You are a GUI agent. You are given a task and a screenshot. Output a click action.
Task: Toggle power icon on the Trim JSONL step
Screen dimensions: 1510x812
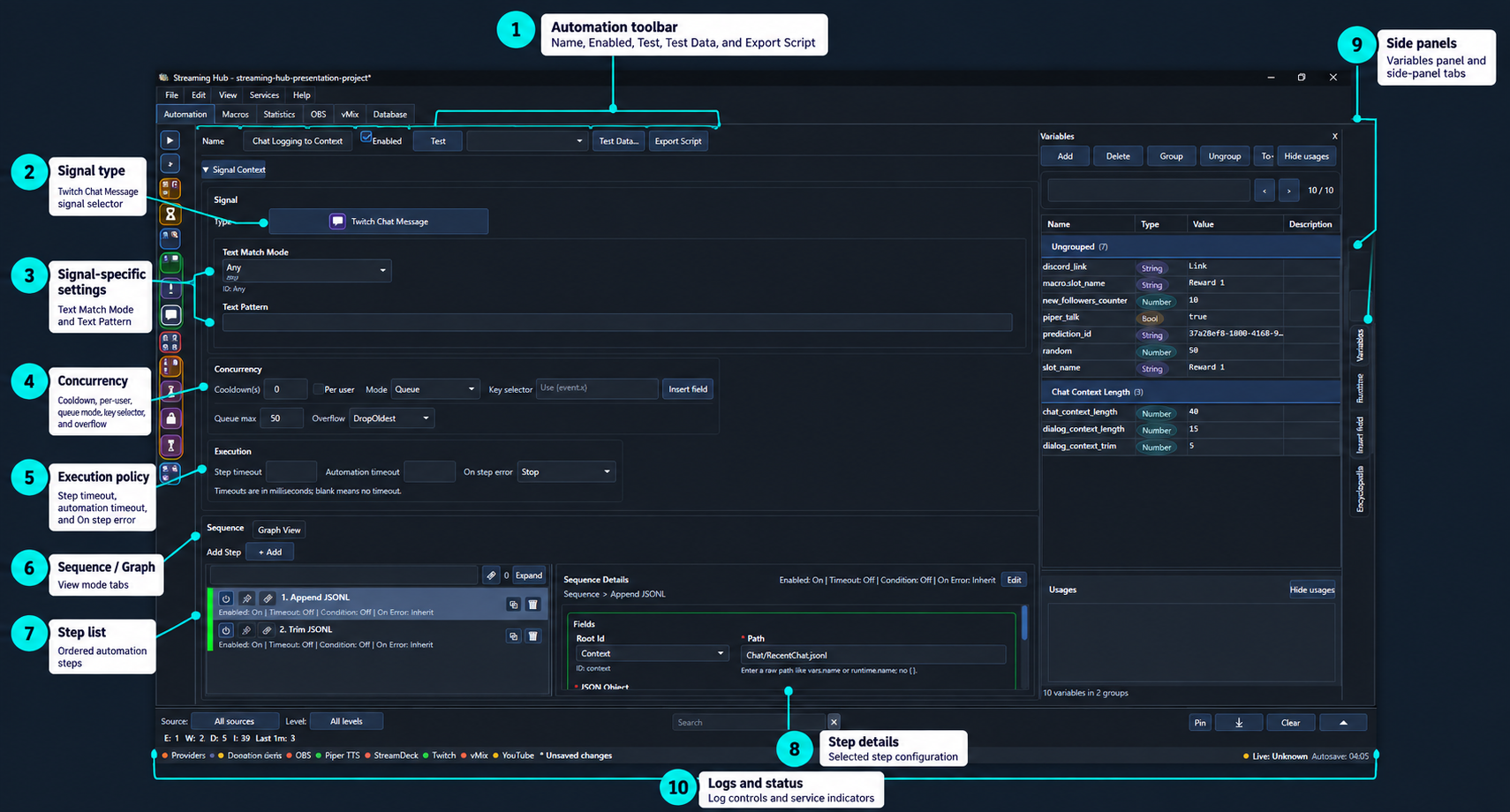tap(226, 630)
